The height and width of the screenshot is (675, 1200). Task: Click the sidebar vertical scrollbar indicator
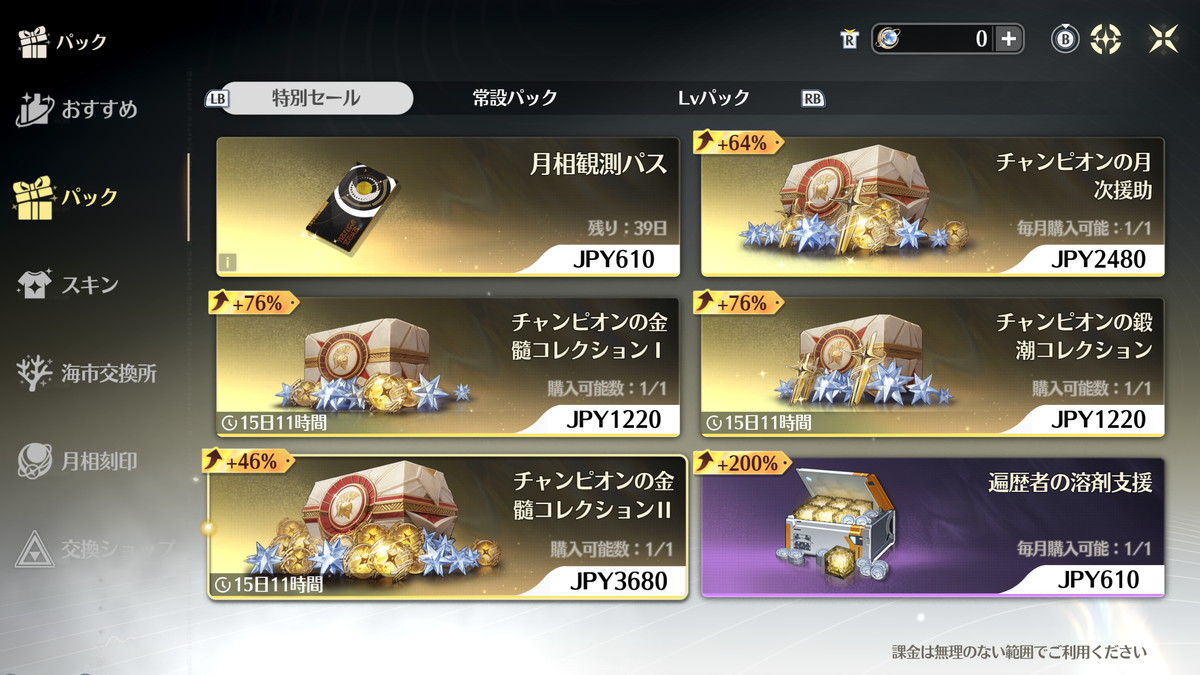(188, 197)
